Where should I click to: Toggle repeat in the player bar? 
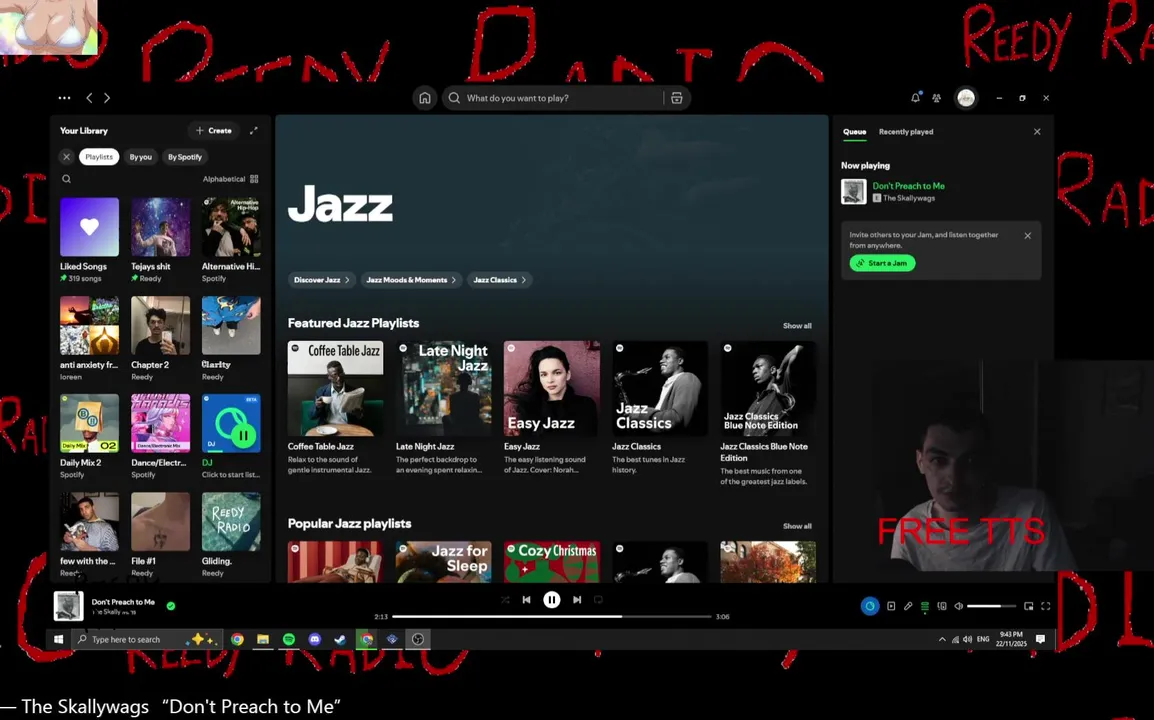[598, 599]
